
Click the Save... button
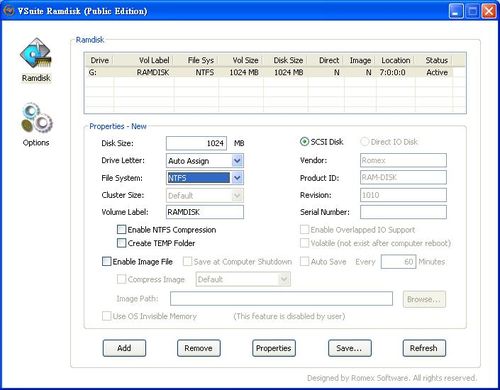tap(350, 348)
